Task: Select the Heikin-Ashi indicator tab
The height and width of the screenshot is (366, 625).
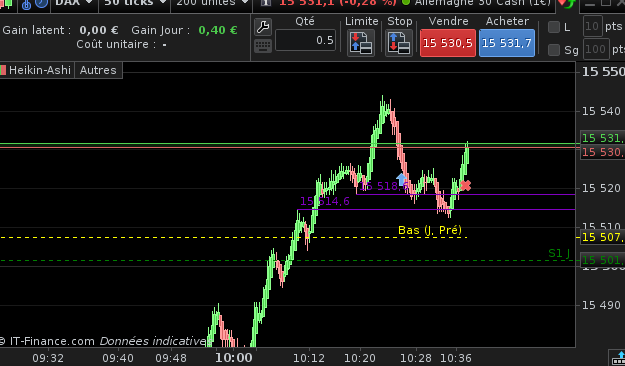Action: (x=36, y=70)
